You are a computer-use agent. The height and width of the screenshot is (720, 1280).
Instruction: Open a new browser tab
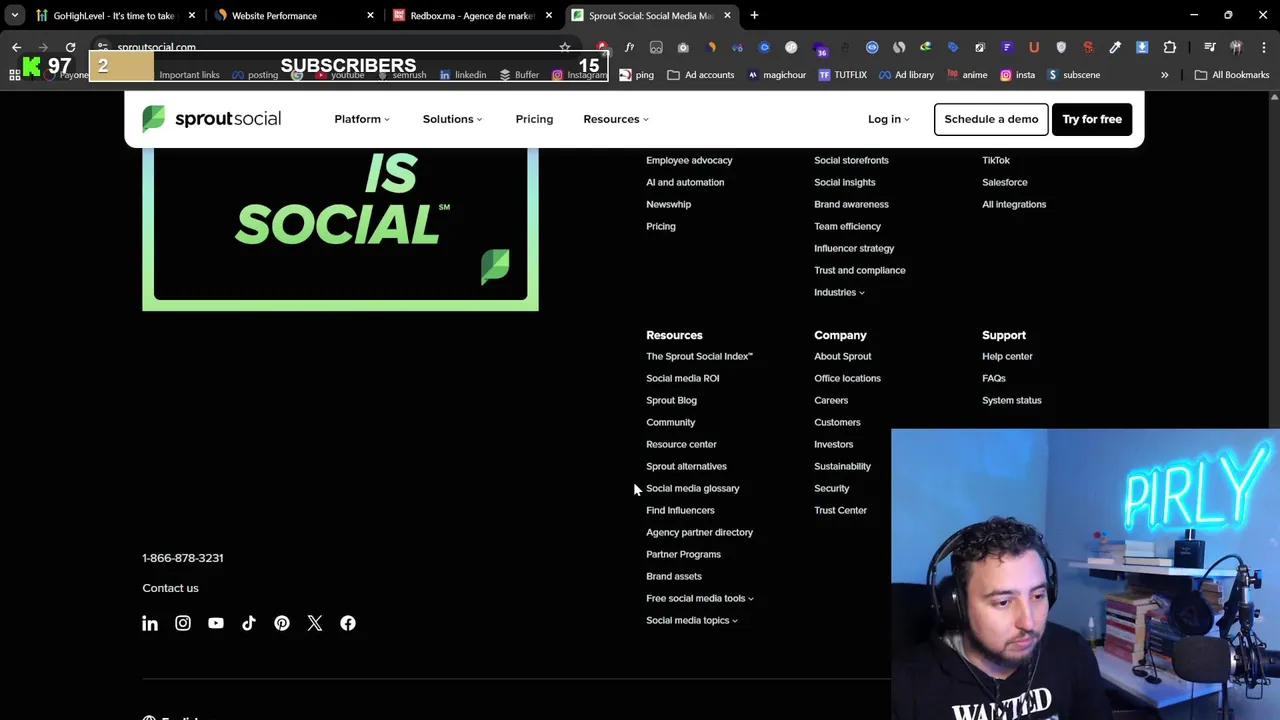(754, 15)
